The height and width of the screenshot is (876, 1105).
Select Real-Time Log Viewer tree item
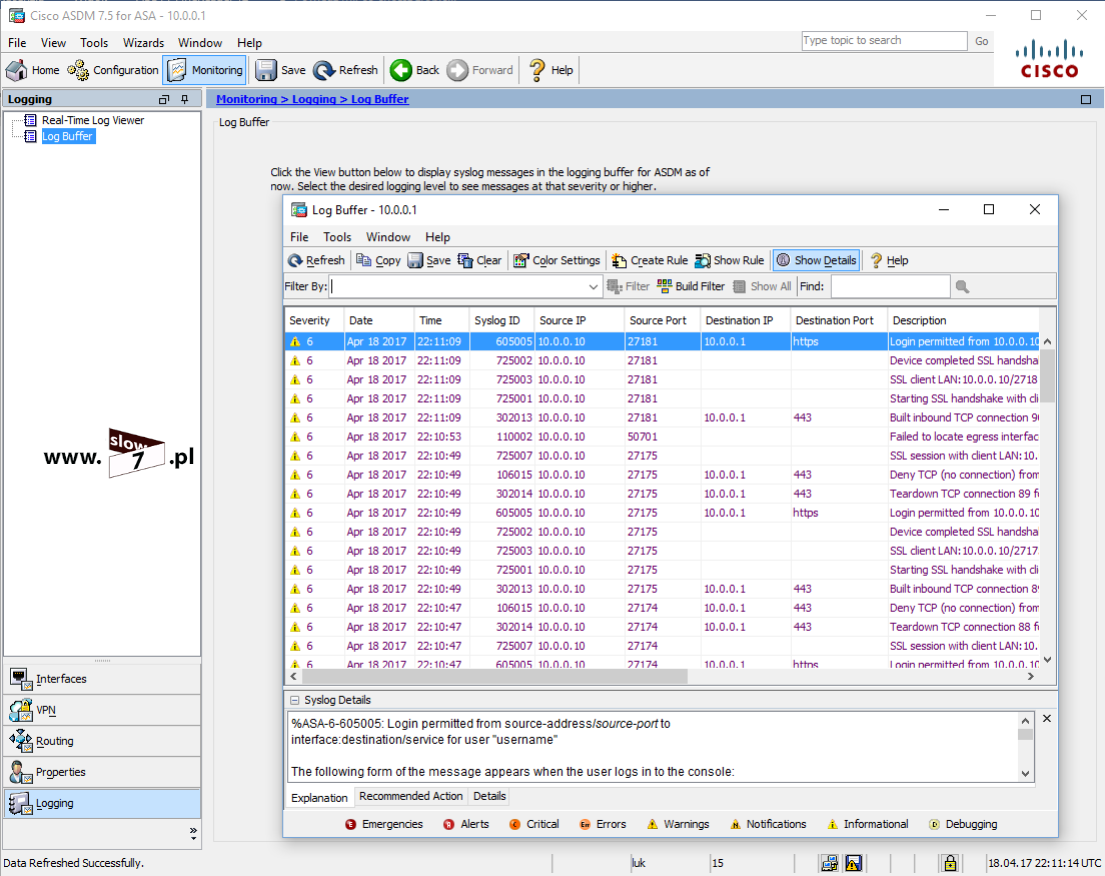[x=92, y=120]
